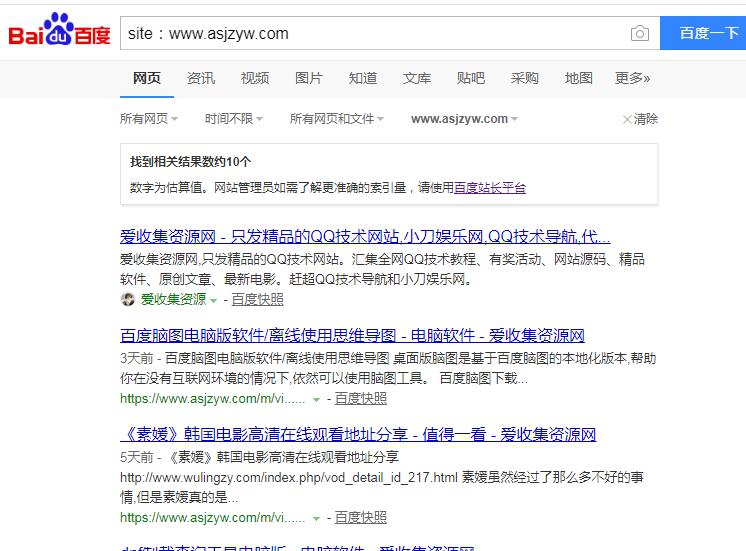The height and width of the screenshot is (551, 746).
Task: Expand arrow next to 爱收集资源 source
Action: coord(214,301)
